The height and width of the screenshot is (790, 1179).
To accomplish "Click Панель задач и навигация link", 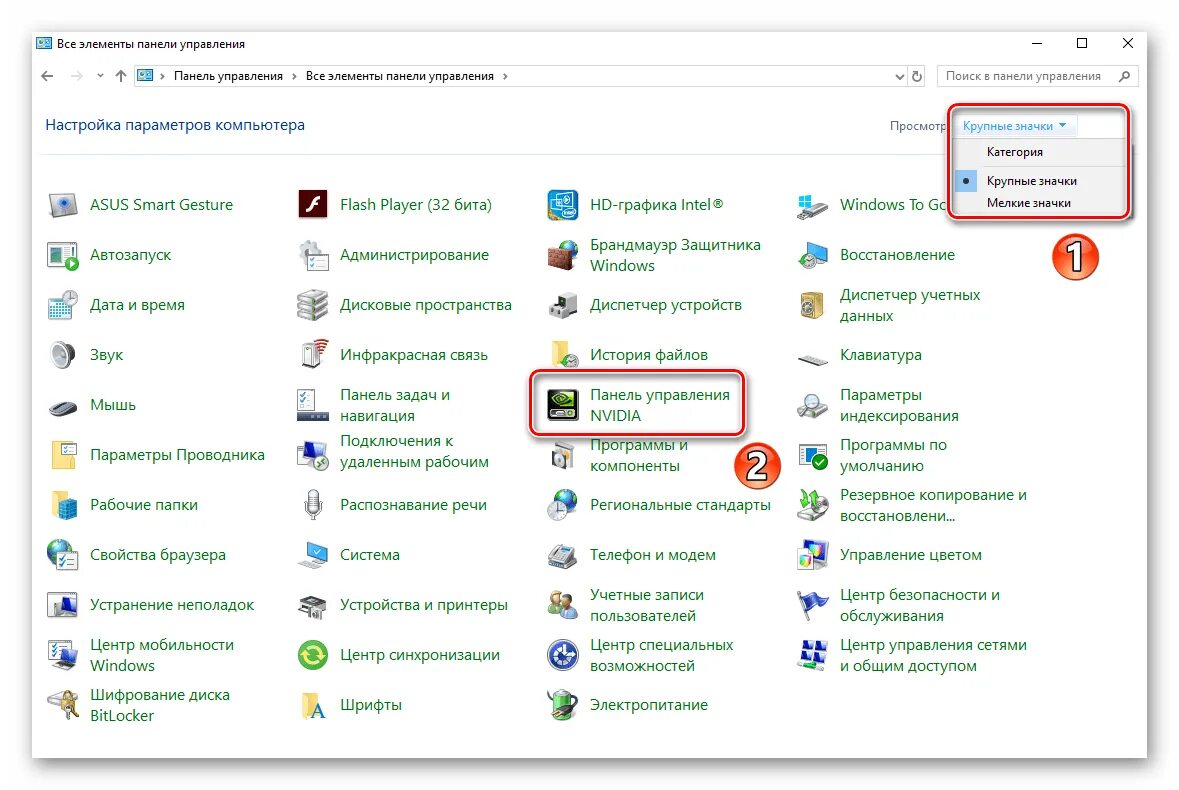I will pos(395,405).
